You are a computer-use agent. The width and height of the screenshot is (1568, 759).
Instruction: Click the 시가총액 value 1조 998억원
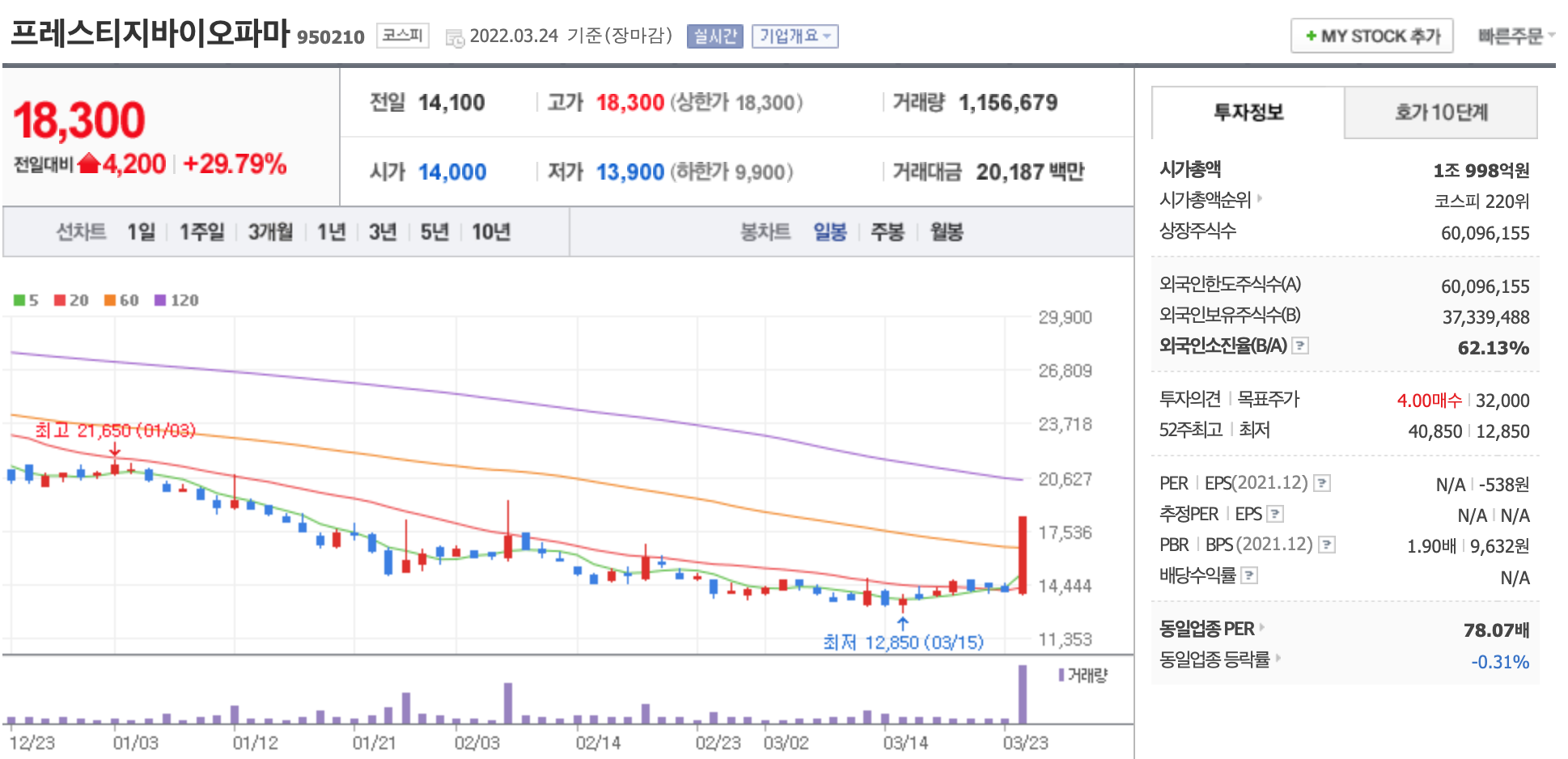[1481, 170]
